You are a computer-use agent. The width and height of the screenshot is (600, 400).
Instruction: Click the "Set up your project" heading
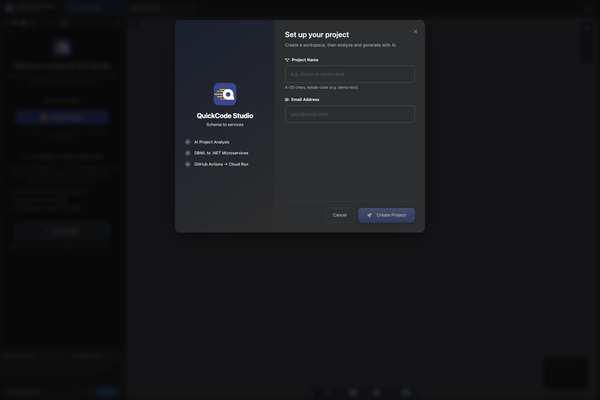pos(317,35)
